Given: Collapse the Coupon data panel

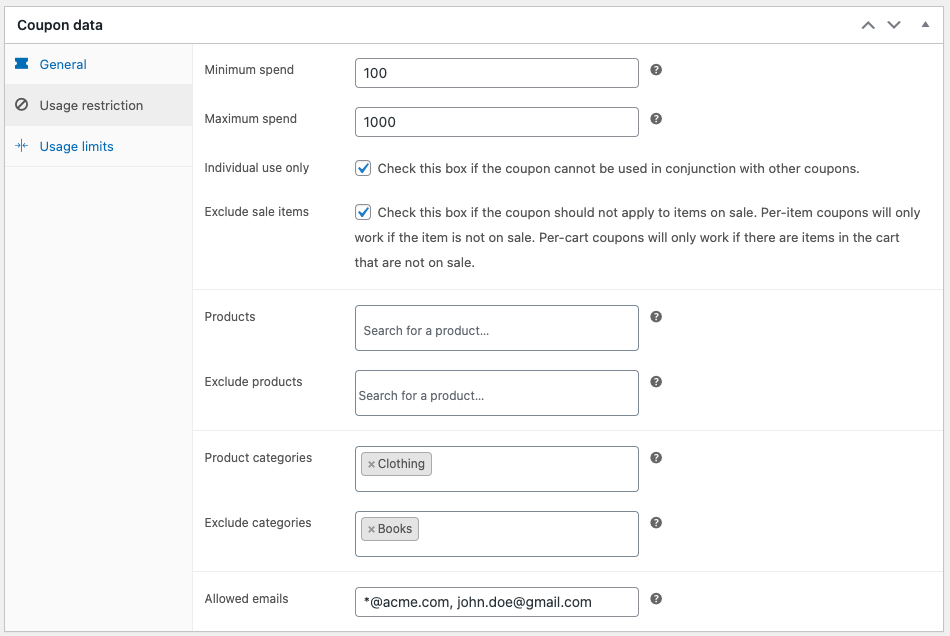Looking at the screenshot, I should pyautogui.click(x=925, y=25).
